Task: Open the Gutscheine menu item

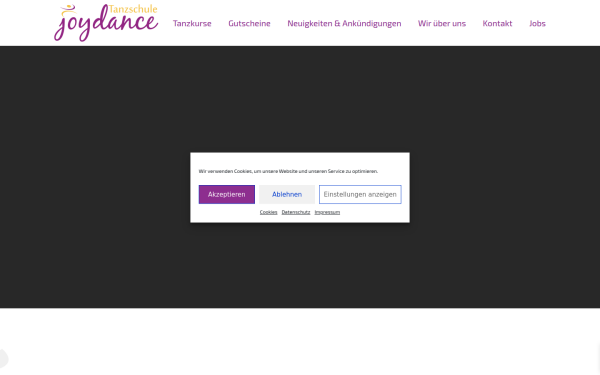Action: tap(249, 23)
